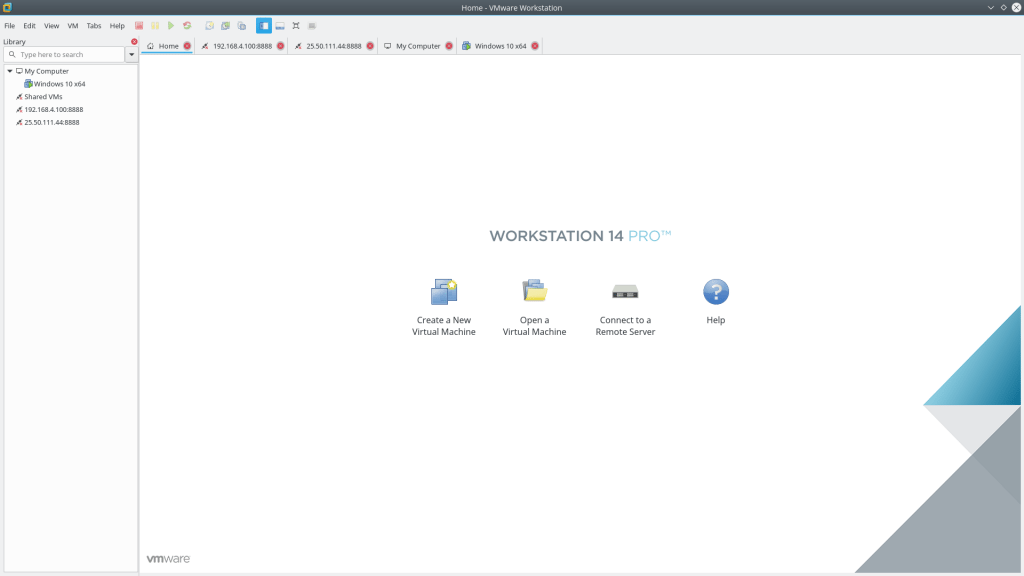Close the Library panel
This screenshot has width=1024, height=576.
click(x=135, y=41)
